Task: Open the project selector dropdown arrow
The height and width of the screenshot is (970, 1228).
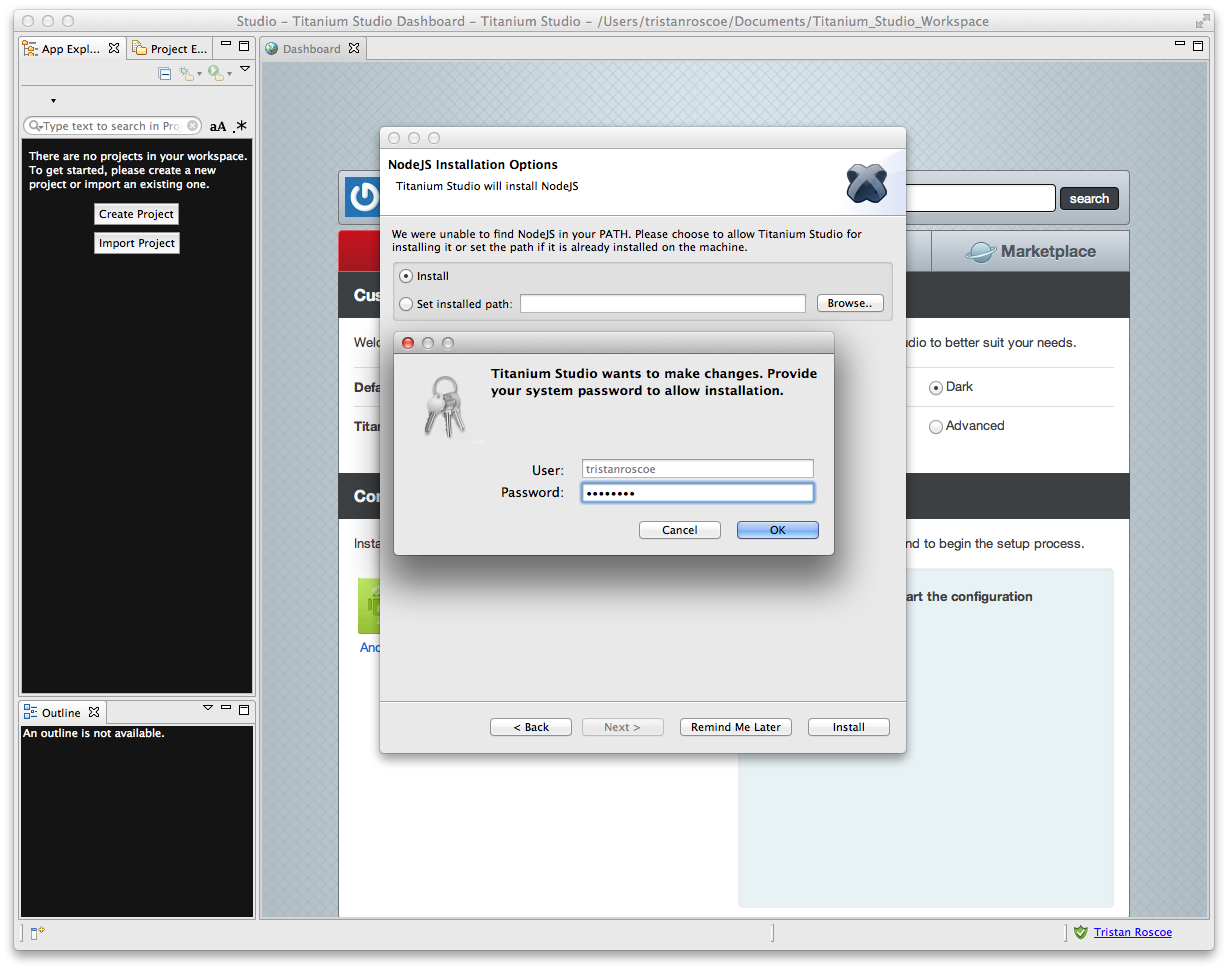Action: [53, 101]
